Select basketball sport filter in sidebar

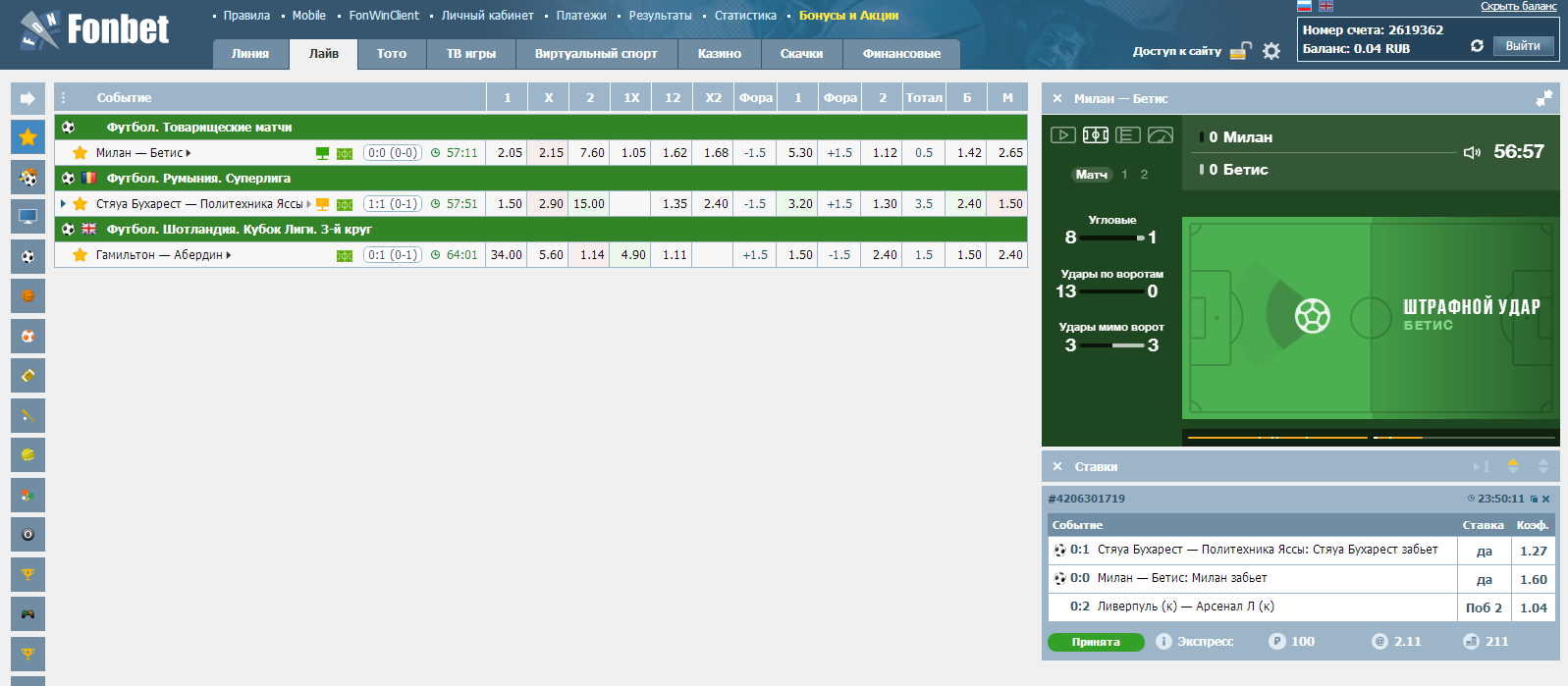pos(27,295)
